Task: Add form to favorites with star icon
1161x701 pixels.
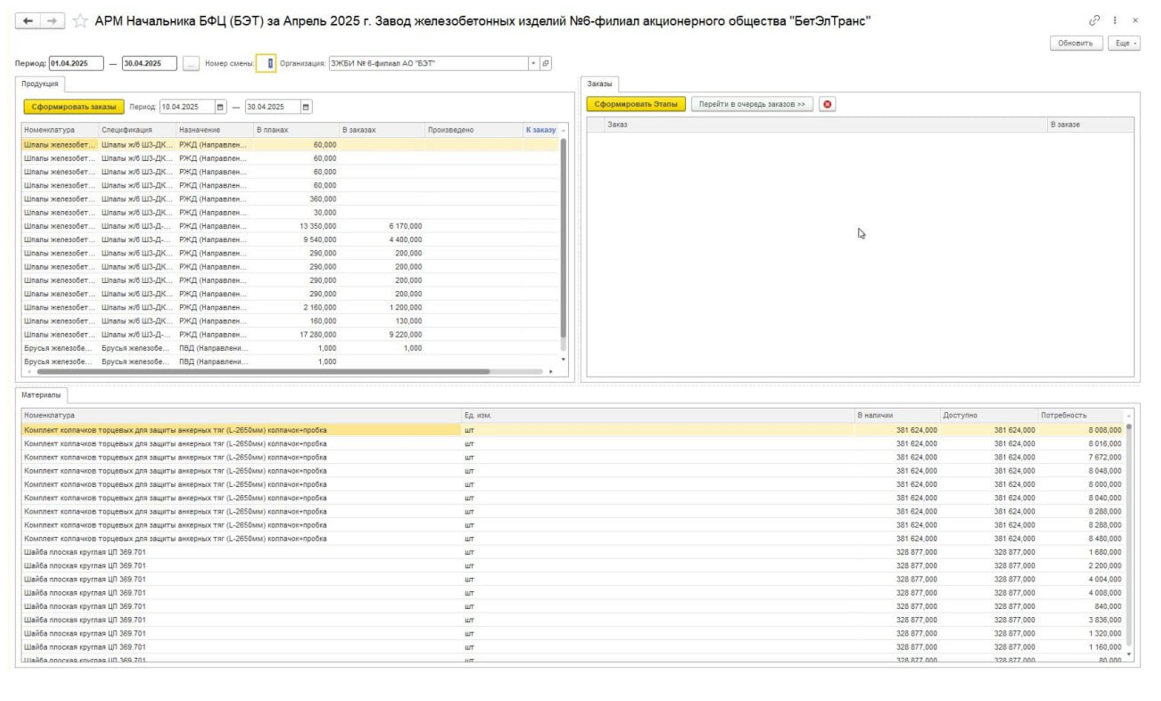Action: click(x=80, y=21)
